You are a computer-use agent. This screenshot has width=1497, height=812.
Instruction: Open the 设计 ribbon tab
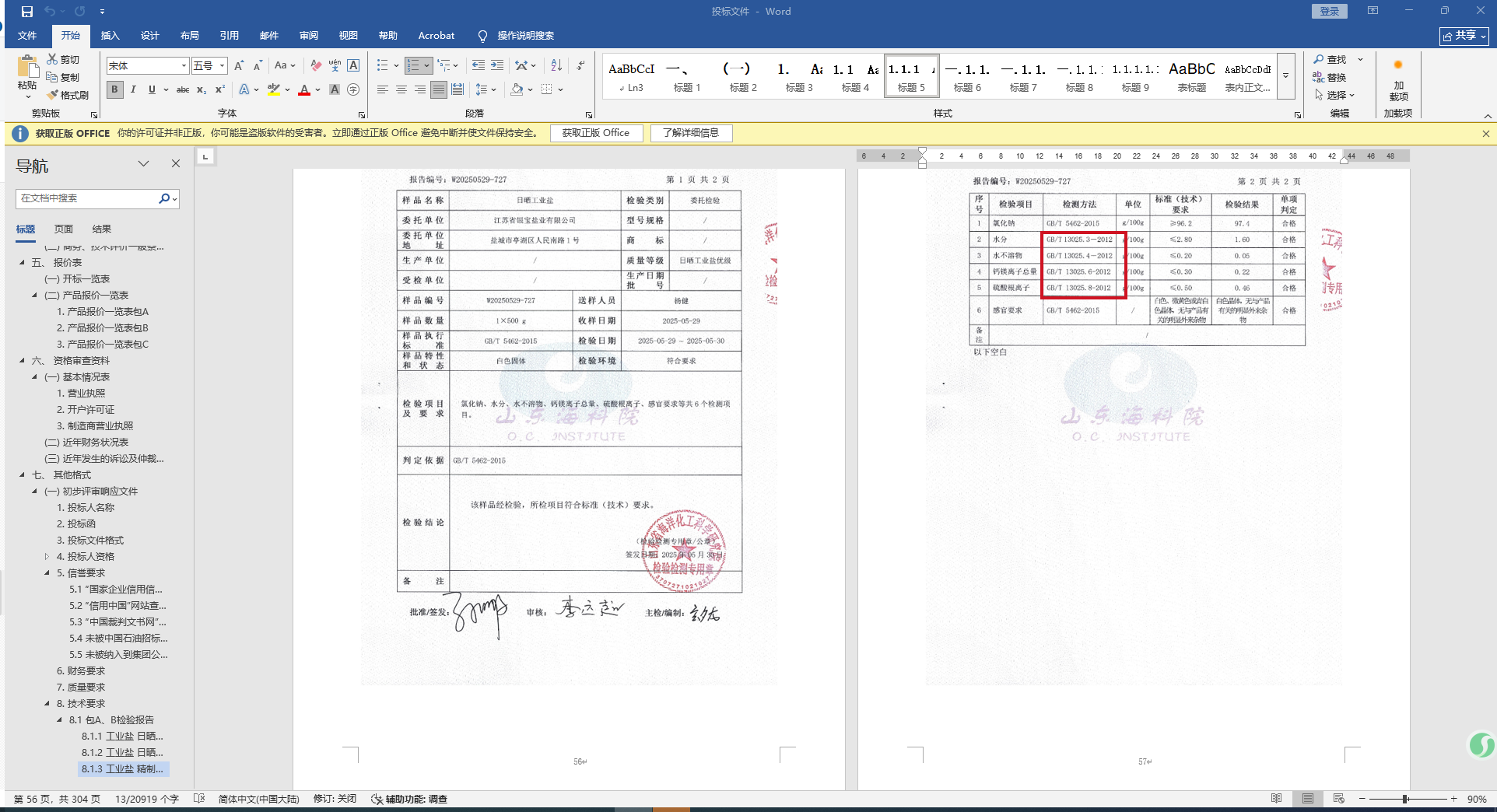pos(149,36)
